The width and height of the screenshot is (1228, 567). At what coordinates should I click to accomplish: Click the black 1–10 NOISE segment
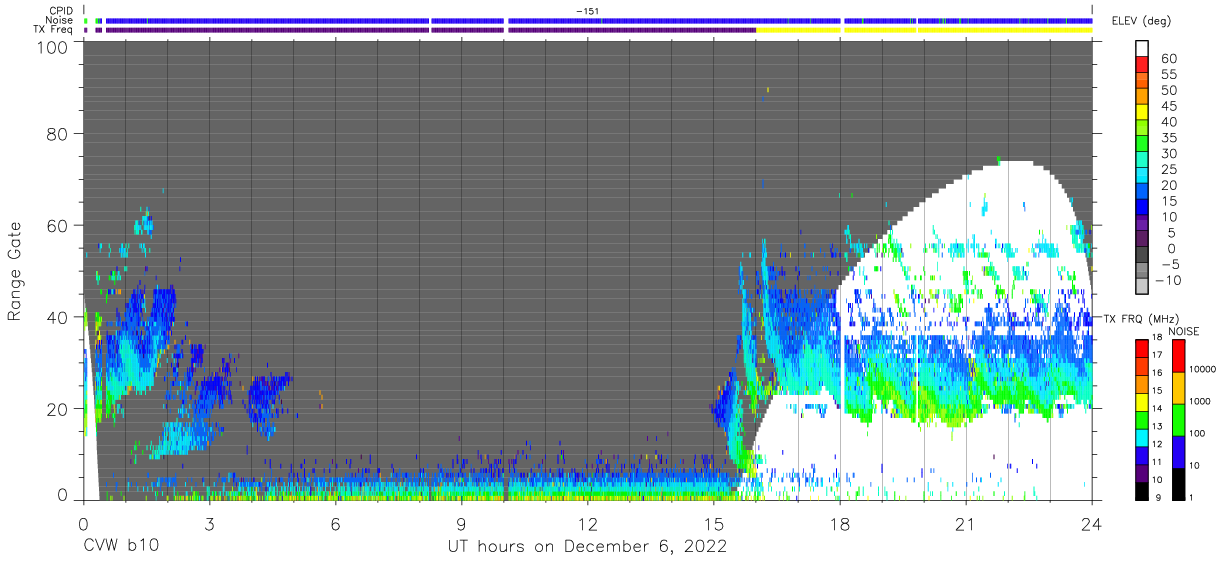tap(1177, 483)
